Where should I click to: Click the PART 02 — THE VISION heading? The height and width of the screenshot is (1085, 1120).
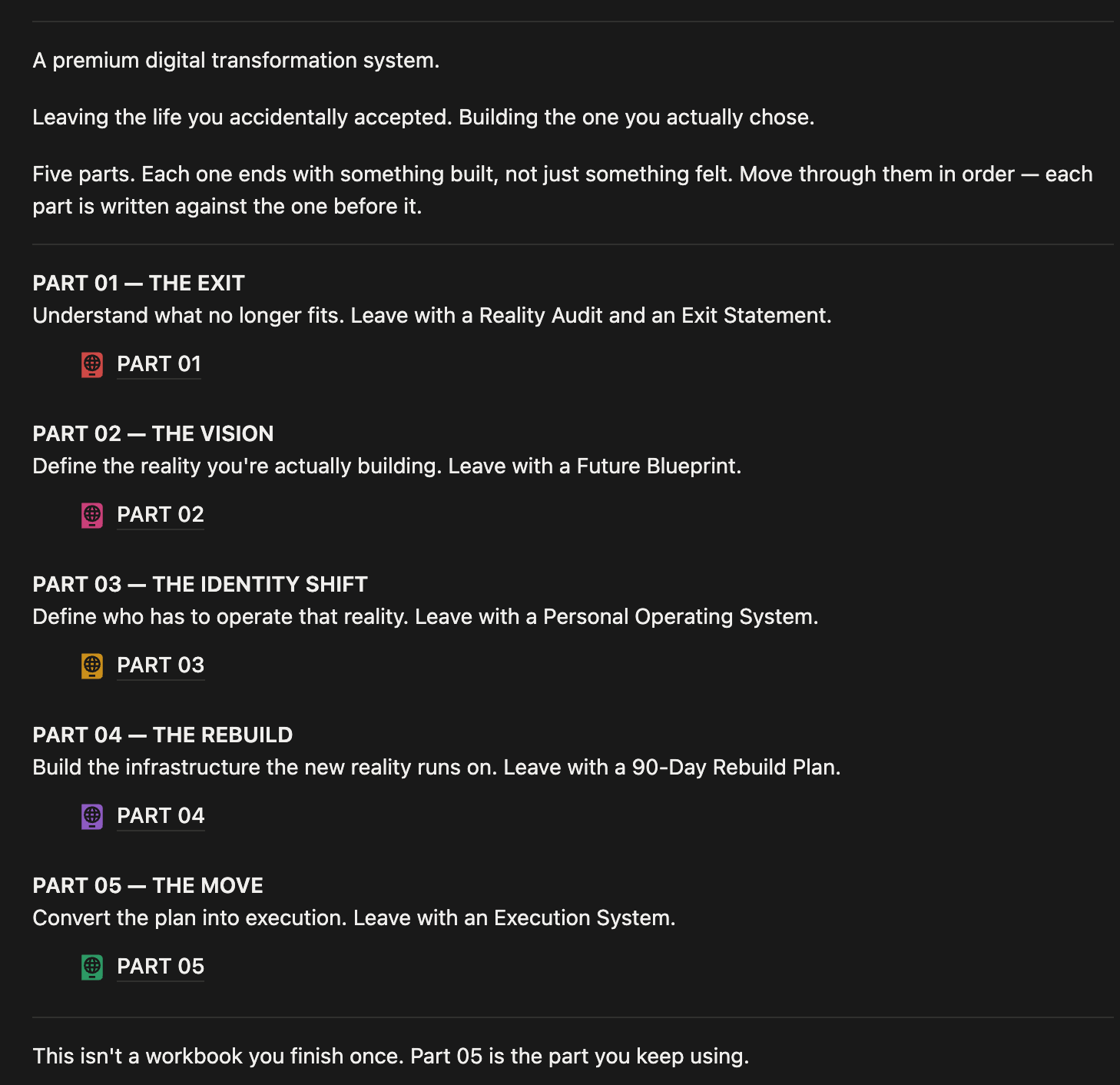pos(153,434)
